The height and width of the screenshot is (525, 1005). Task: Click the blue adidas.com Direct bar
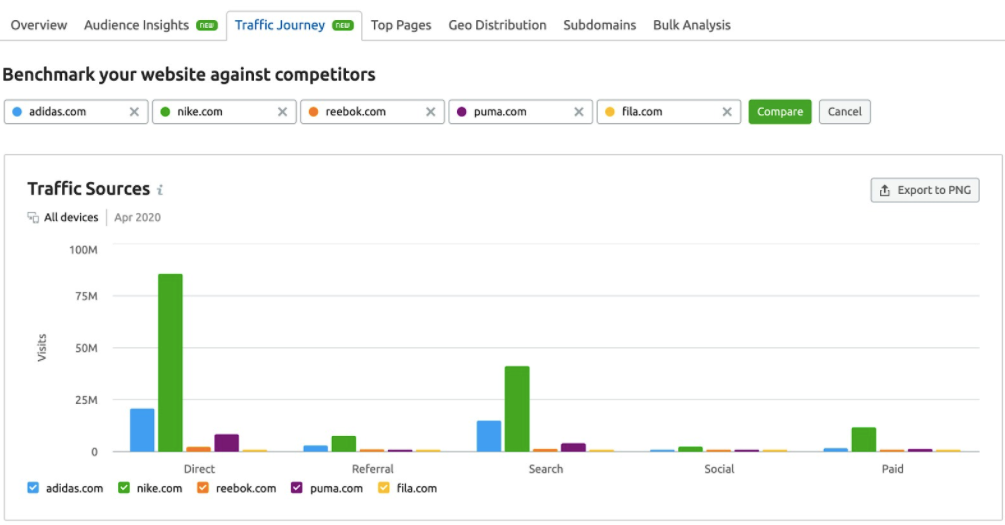(x=142, y=430)
